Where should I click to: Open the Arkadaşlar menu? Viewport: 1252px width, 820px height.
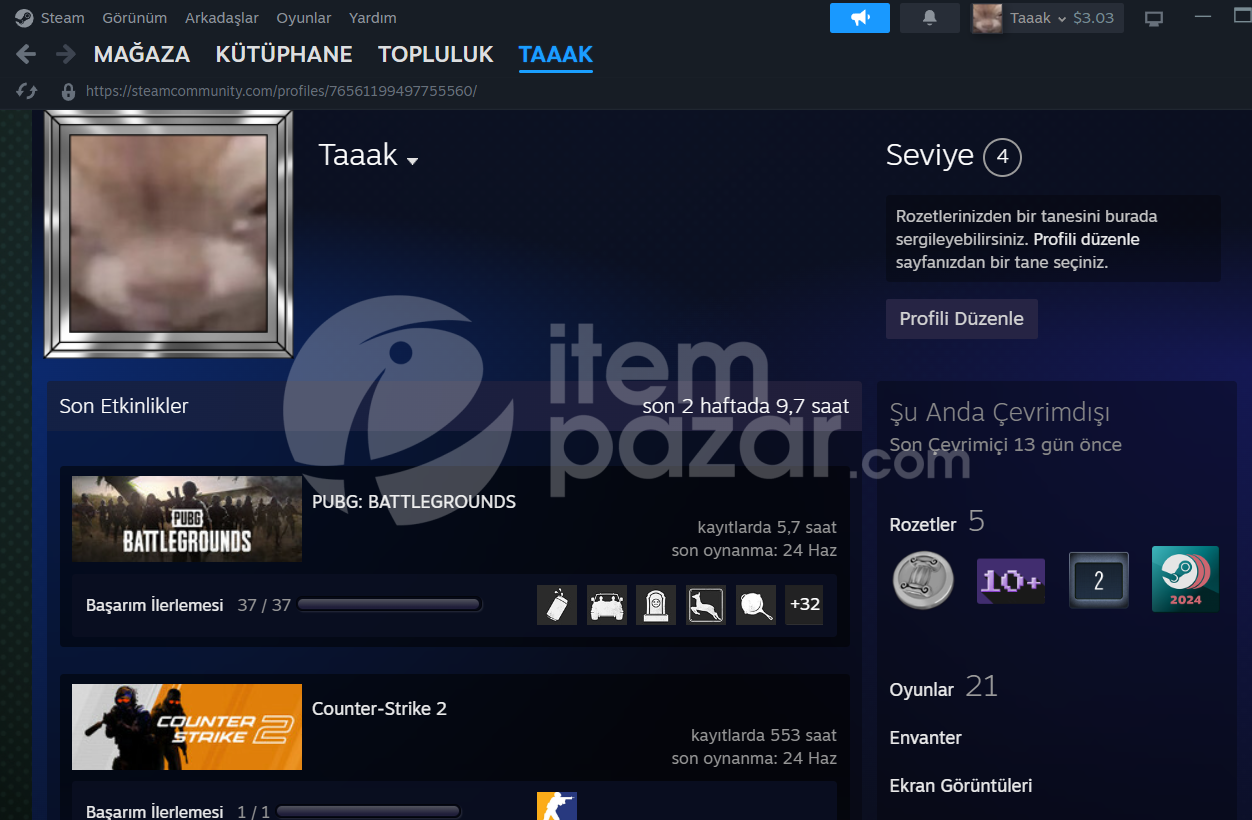[222, 18]
